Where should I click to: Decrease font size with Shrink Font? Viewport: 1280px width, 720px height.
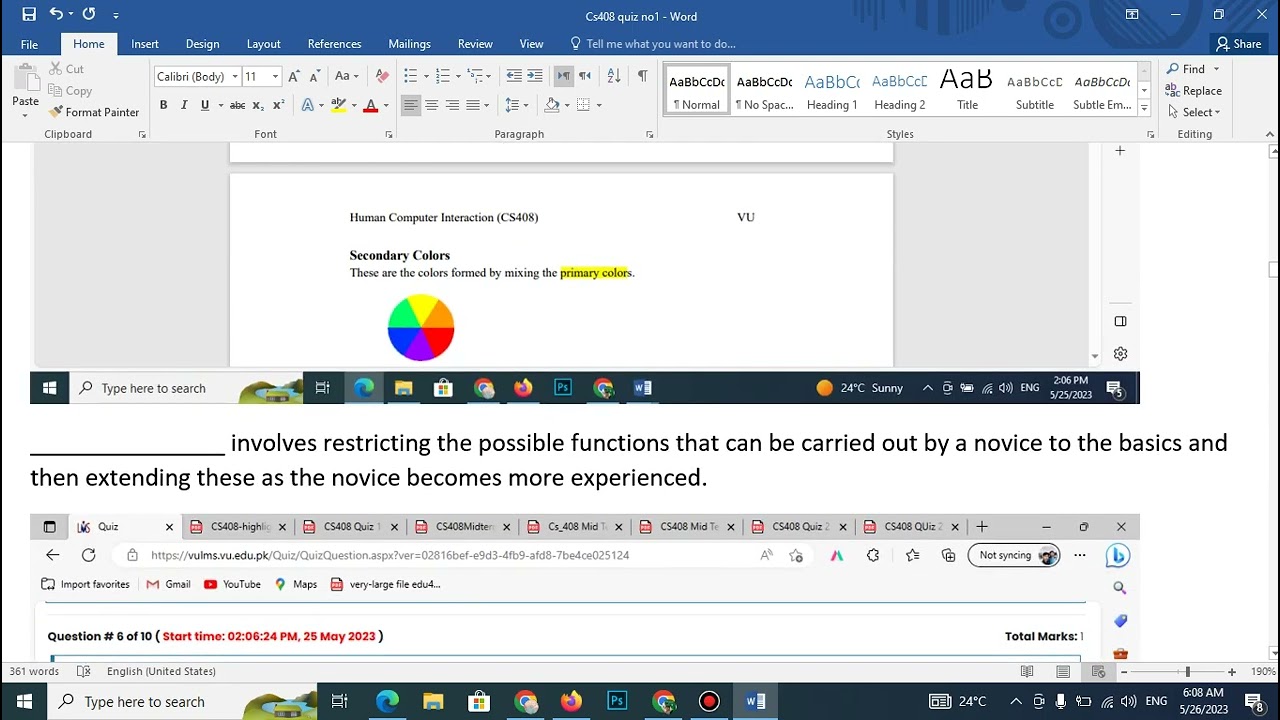point(314,76)
